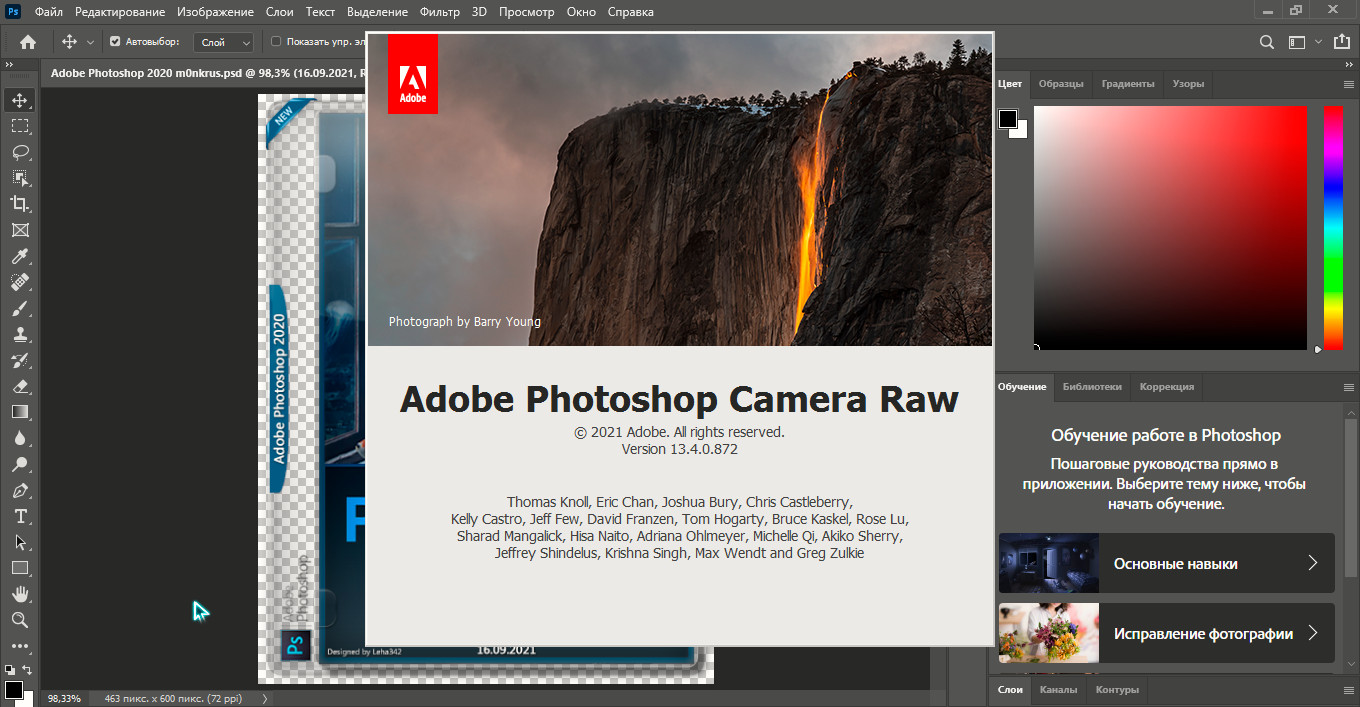Screen dimensions: 1360x707
Task: Click the Home icon in options bar
Action: [x=28, y=42]
